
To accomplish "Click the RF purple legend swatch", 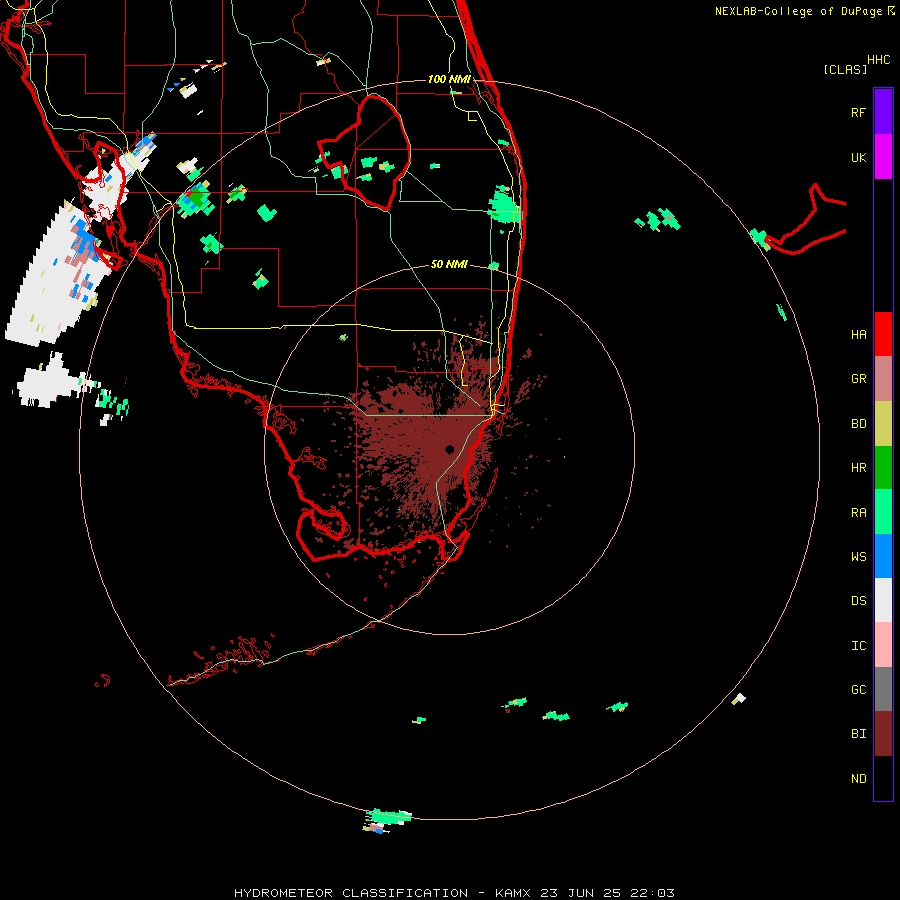I will coord(883,111).
